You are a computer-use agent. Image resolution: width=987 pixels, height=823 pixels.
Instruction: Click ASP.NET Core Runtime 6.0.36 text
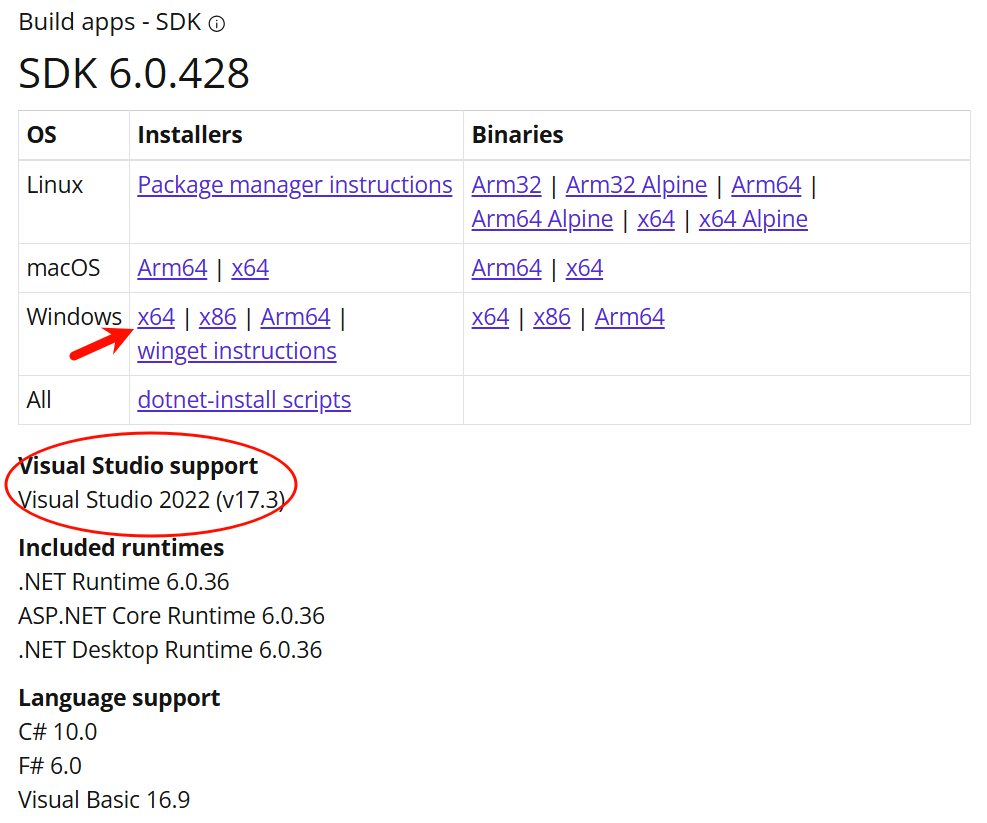click(172, 616)
